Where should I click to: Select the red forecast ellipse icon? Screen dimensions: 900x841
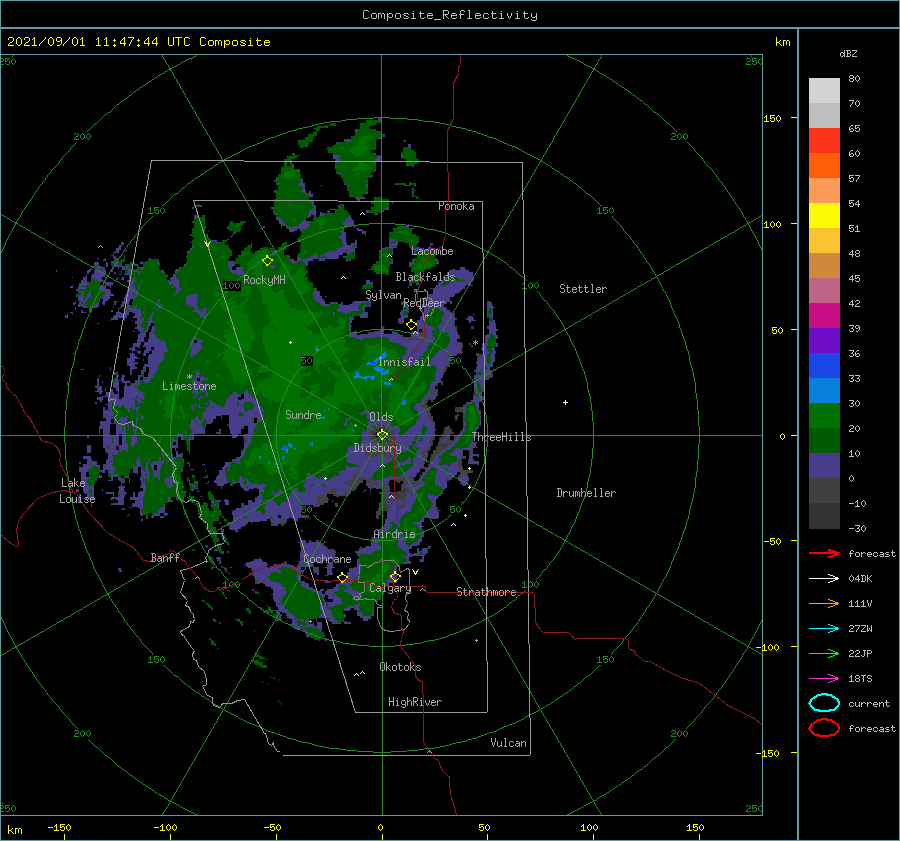point(824,728)
